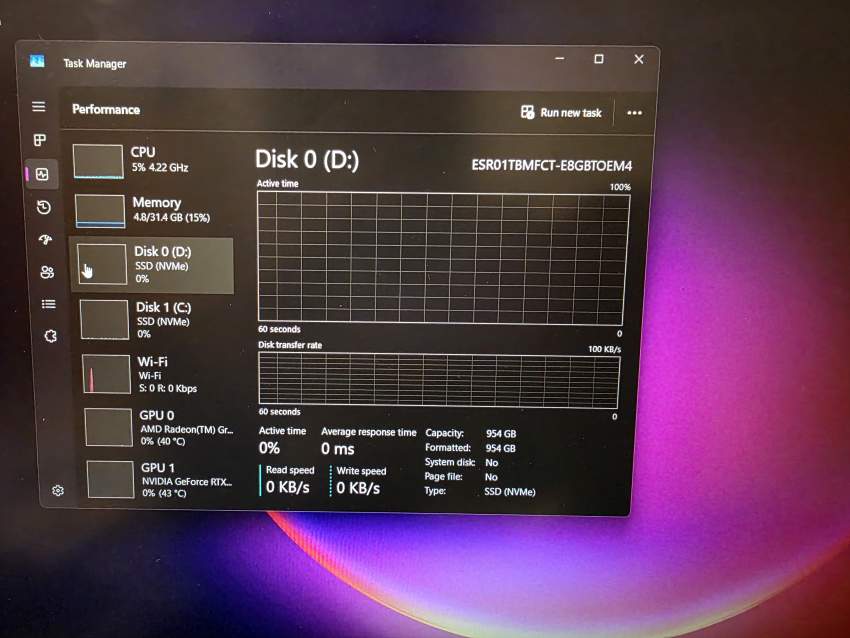Click the Formatted 954 GB value
The width and height of the screenshot is (850, 638).
[500, 448]
